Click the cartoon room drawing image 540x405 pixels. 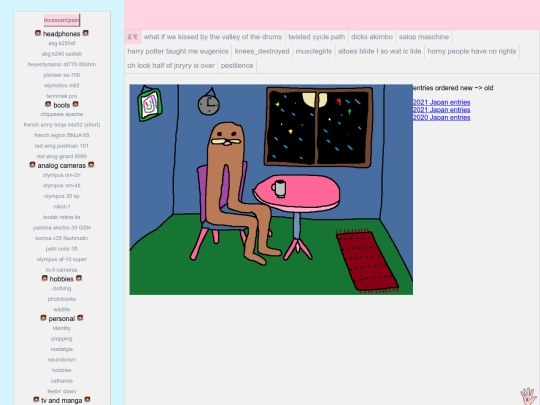271,189
